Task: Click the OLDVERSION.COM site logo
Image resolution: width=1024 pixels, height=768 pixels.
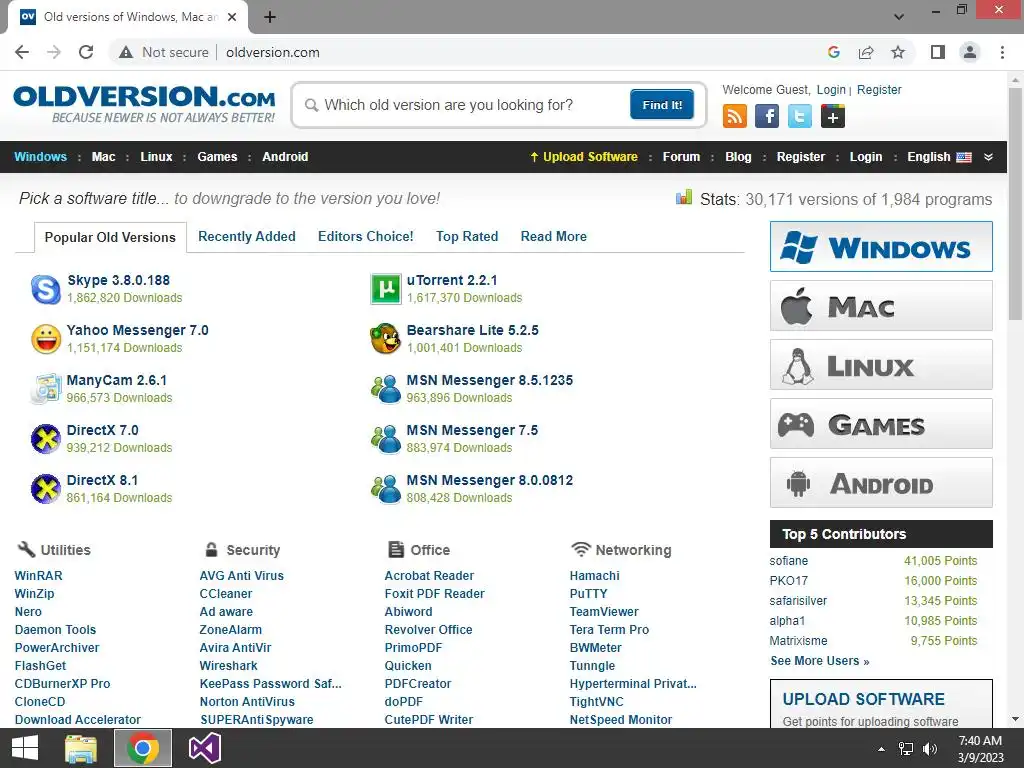Action: [144, 104]
